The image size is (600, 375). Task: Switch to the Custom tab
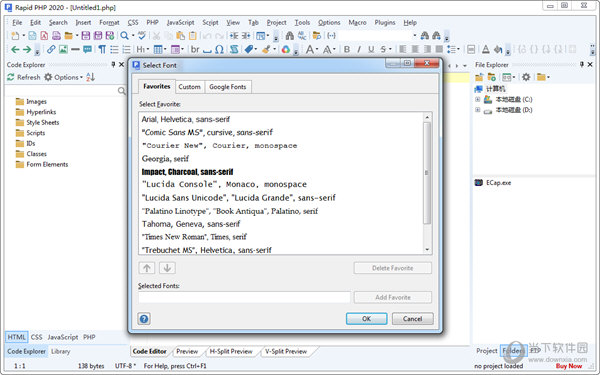coord(189,87)
